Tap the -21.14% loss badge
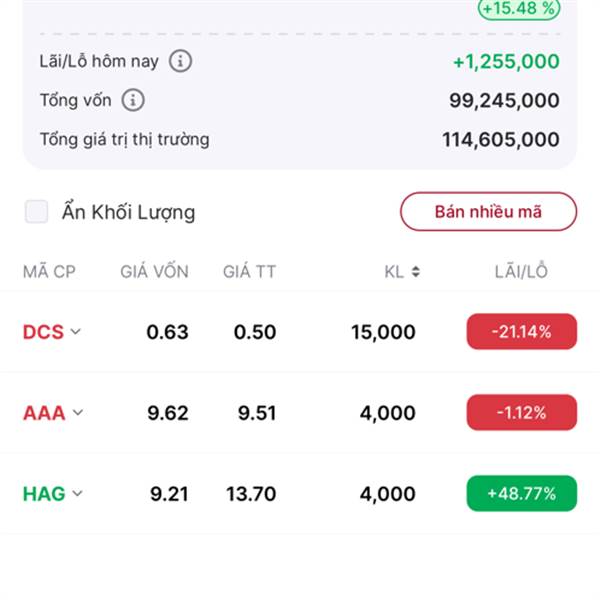This screenshot has width=600, height=600. tap(522, 331)
